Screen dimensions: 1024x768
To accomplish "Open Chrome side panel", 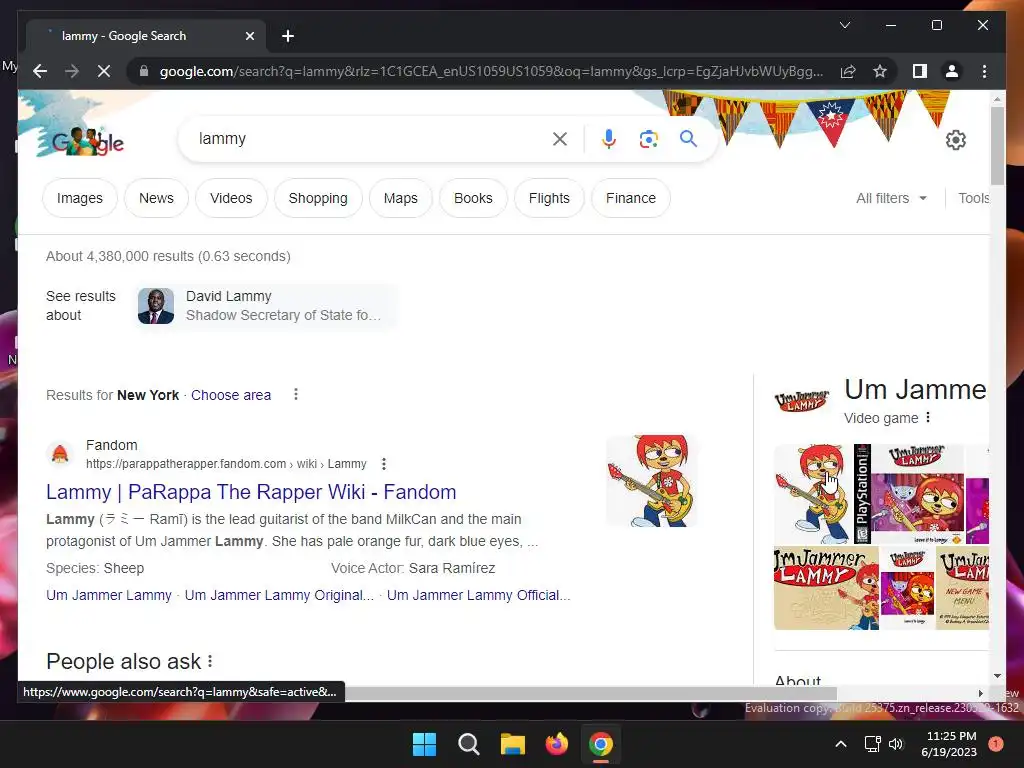I will [920, 71].
